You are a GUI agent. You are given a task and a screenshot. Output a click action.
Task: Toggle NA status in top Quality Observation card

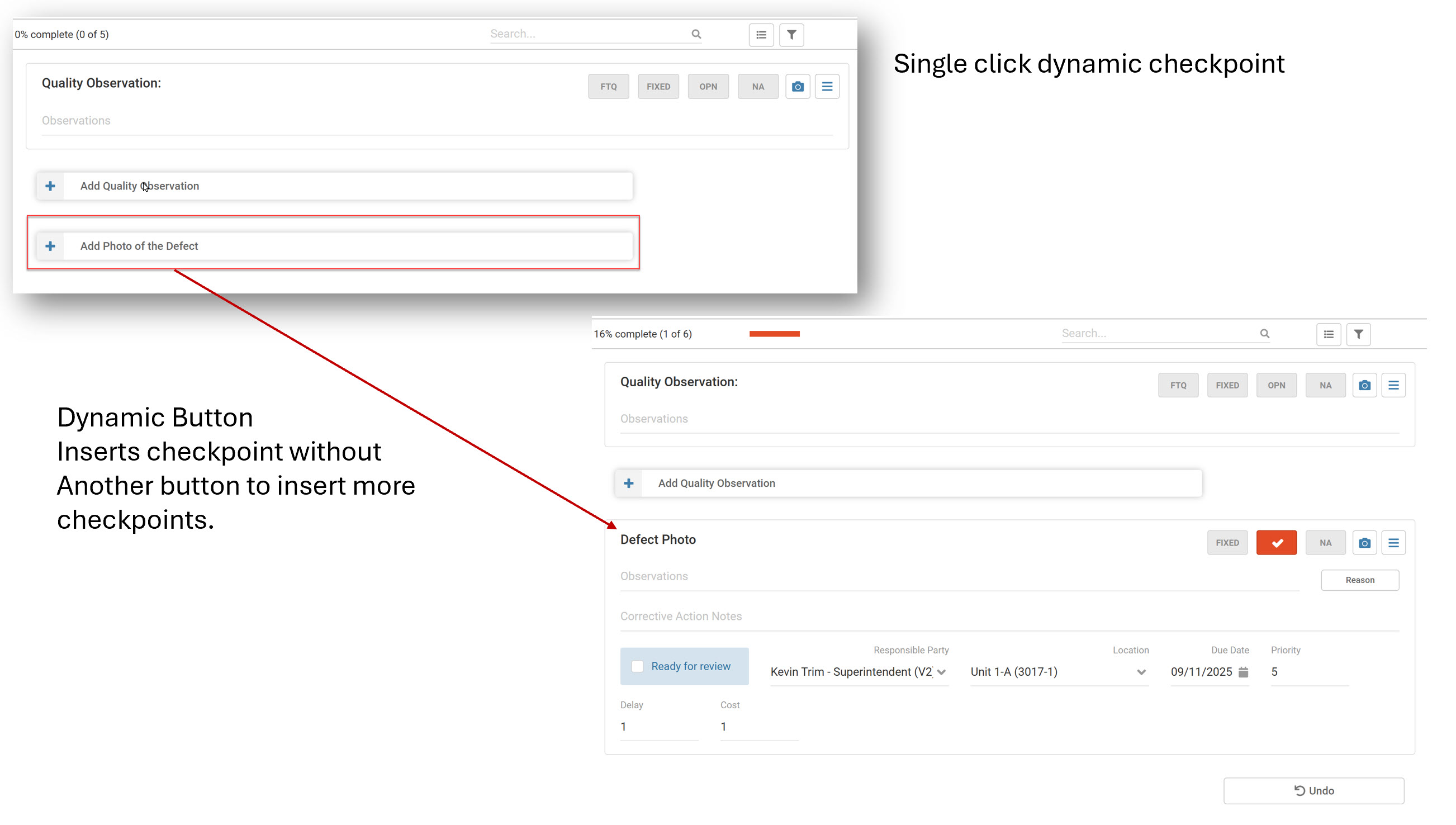tap(758, 87)
